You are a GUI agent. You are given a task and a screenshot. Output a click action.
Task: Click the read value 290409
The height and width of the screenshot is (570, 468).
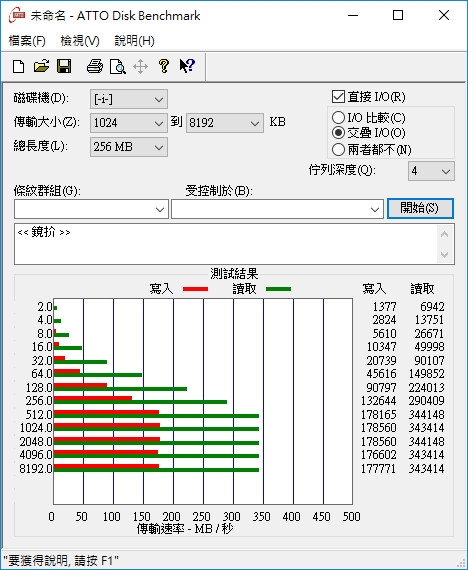[426, 401]
